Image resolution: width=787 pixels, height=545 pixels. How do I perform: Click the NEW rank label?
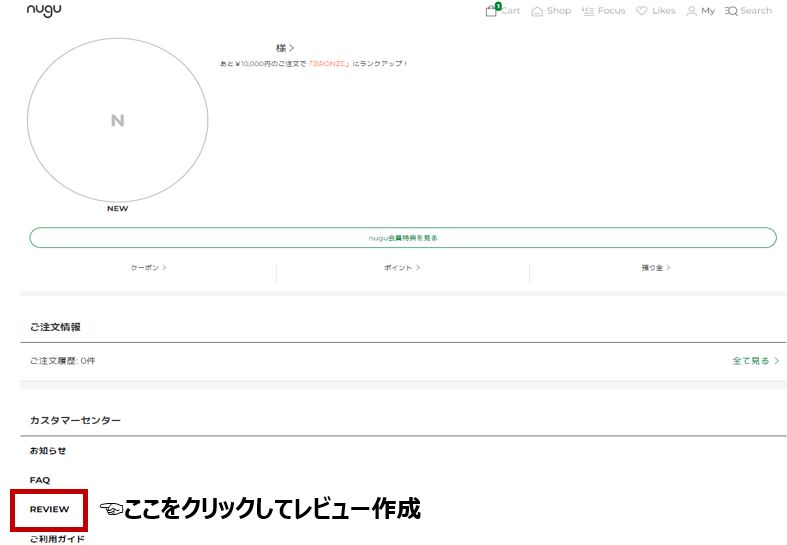(x=117, y=208)
